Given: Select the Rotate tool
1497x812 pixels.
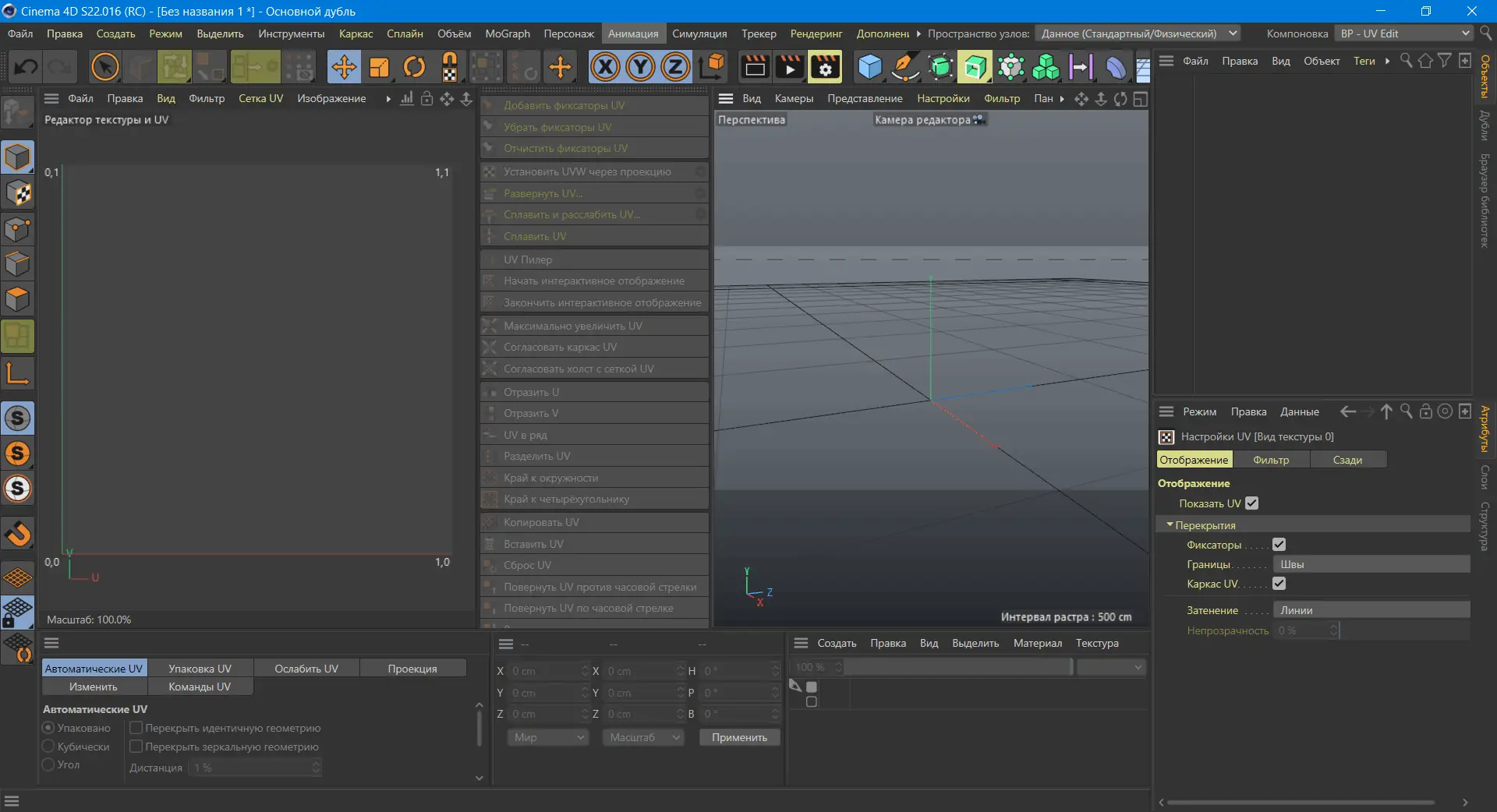Looking at the screenshot, I should tap(414, 67).
